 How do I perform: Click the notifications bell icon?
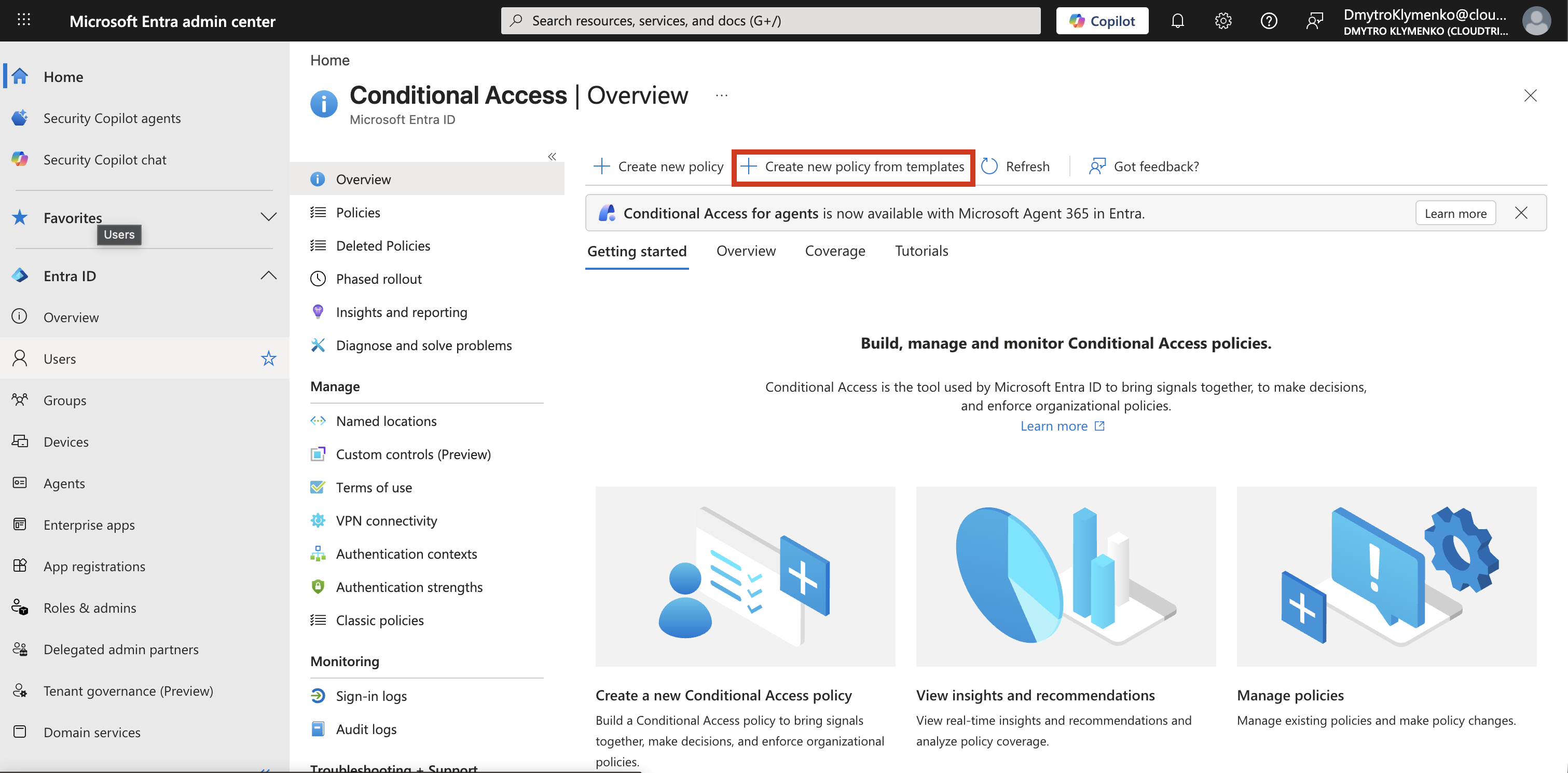click(1177, 21)
